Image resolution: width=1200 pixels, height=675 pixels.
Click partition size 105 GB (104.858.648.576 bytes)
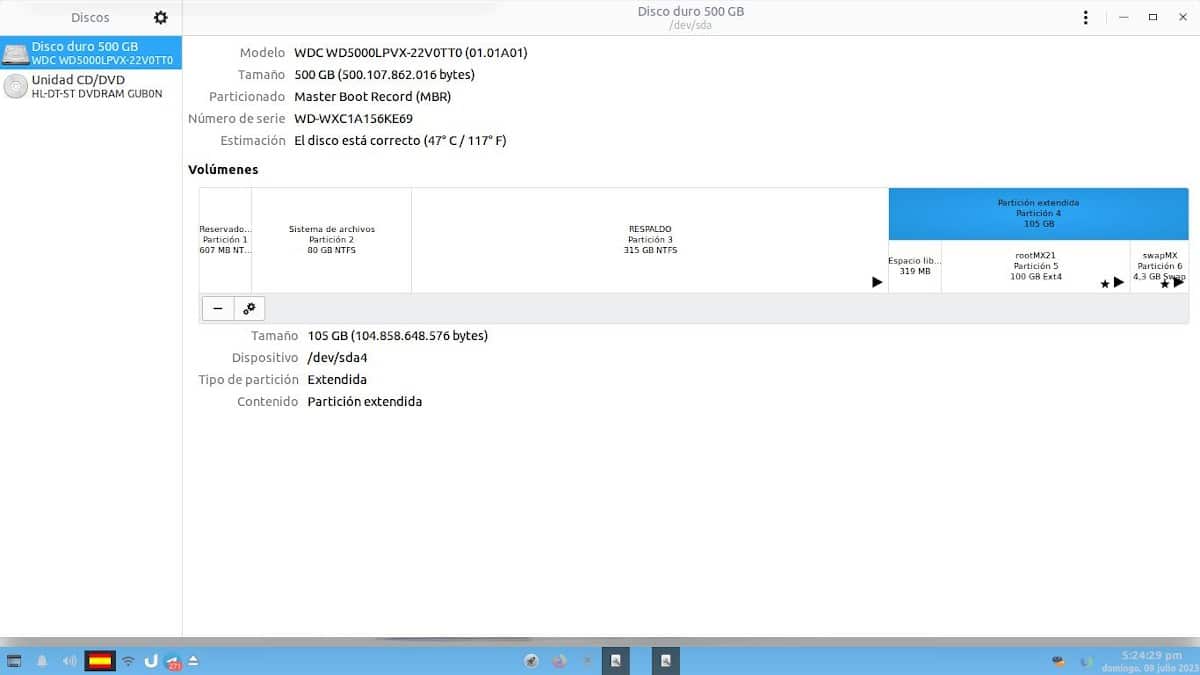(x=398, y=336)
